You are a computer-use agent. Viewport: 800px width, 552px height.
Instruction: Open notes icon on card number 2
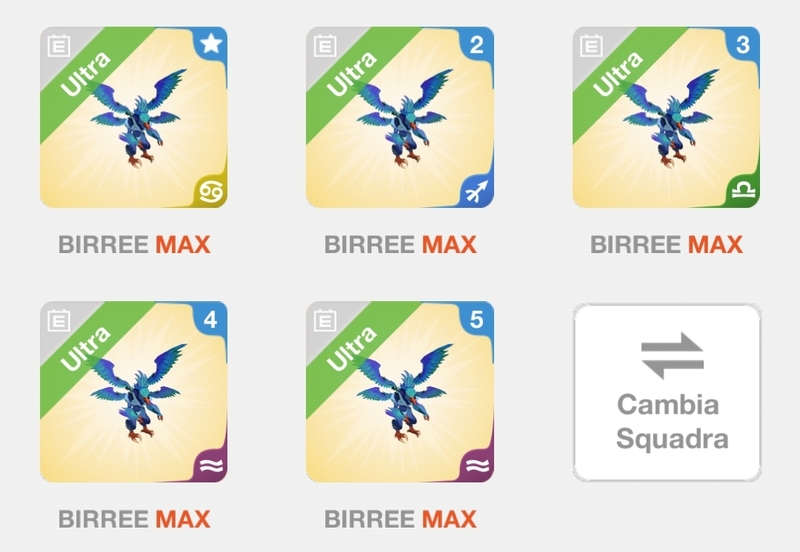[x=325, y=46]
